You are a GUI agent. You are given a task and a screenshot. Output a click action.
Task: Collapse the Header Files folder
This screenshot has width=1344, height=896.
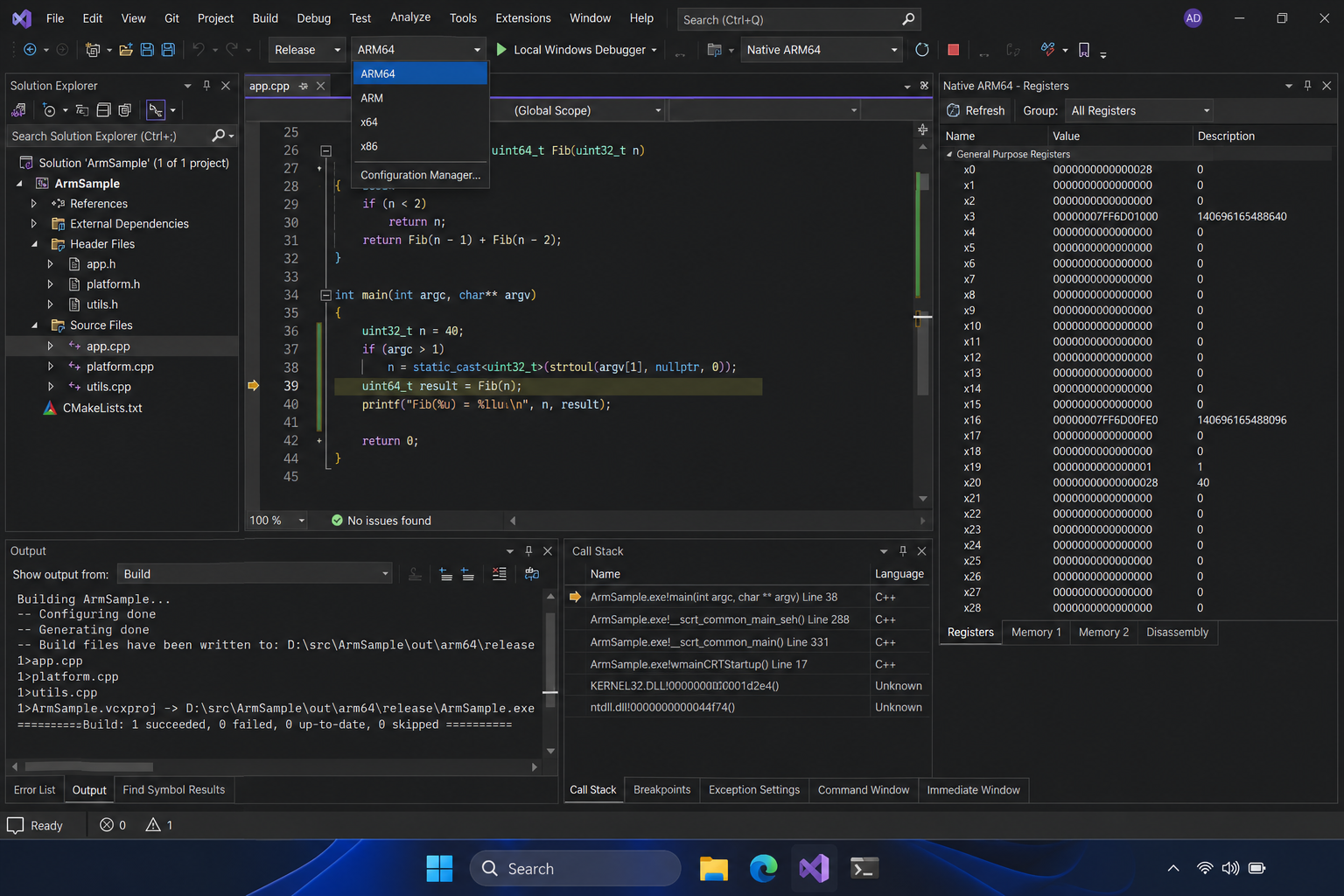[35, 244]
